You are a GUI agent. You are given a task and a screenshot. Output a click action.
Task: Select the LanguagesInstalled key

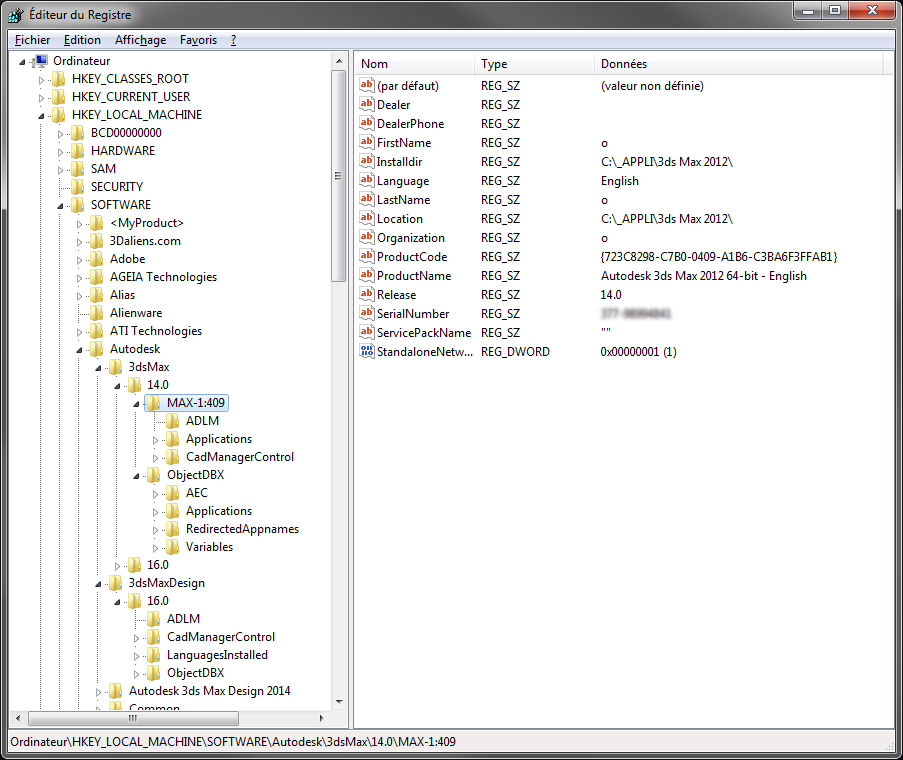(x=217, y=655)
